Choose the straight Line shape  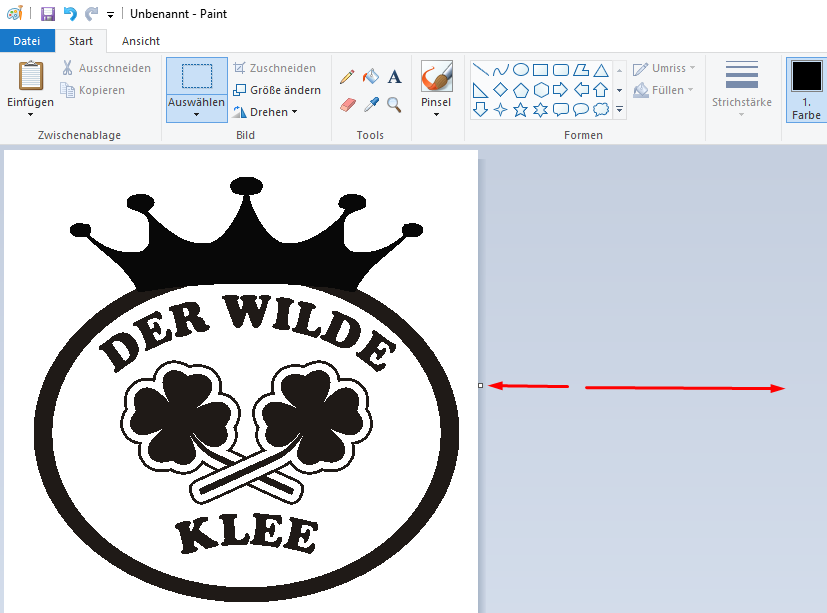point(480,70)
